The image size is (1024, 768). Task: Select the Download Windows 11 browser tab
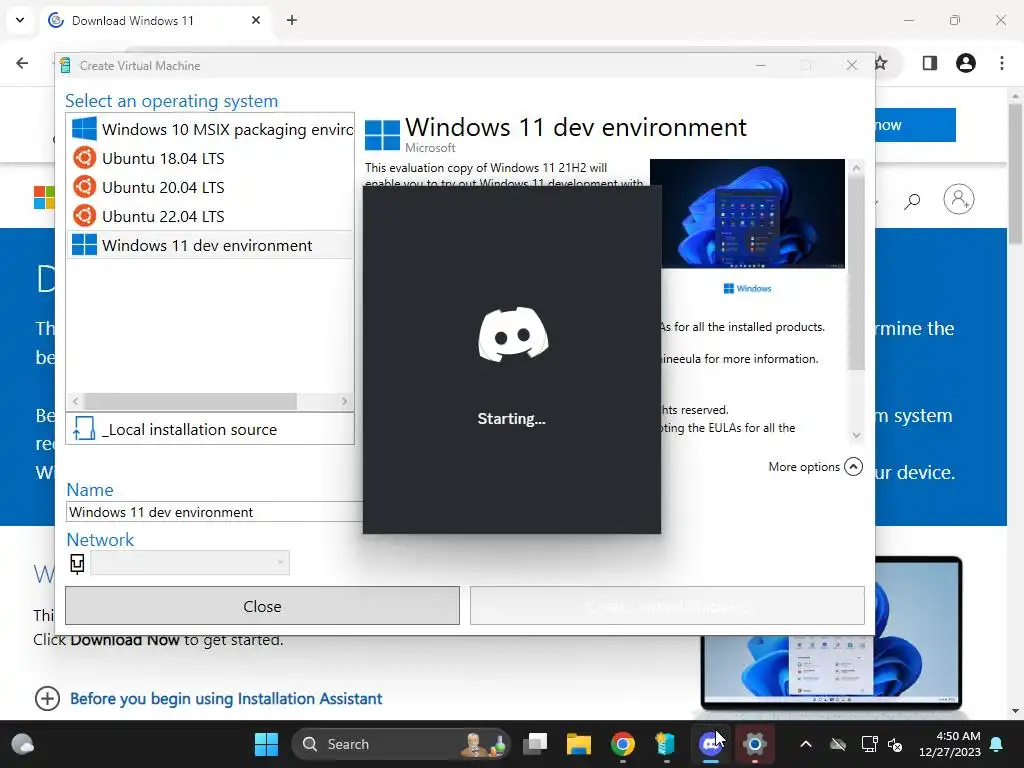155,20
